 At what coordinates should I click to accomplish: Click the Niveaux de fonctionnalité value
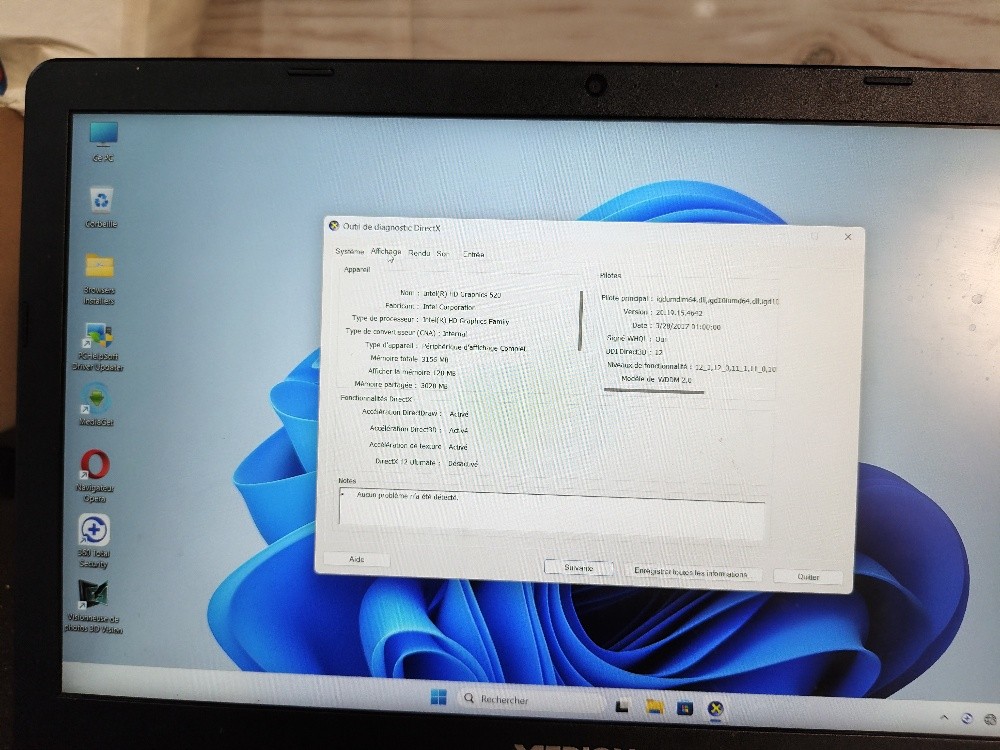pyautogui.click(x=735, y=368)
